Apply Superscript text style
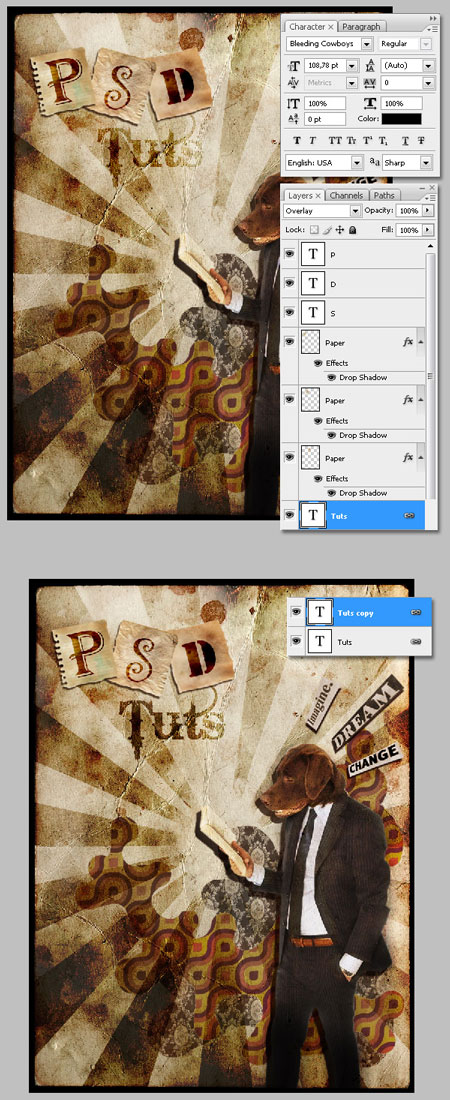Screen dimensions: 450x1100 pos(368,140)
